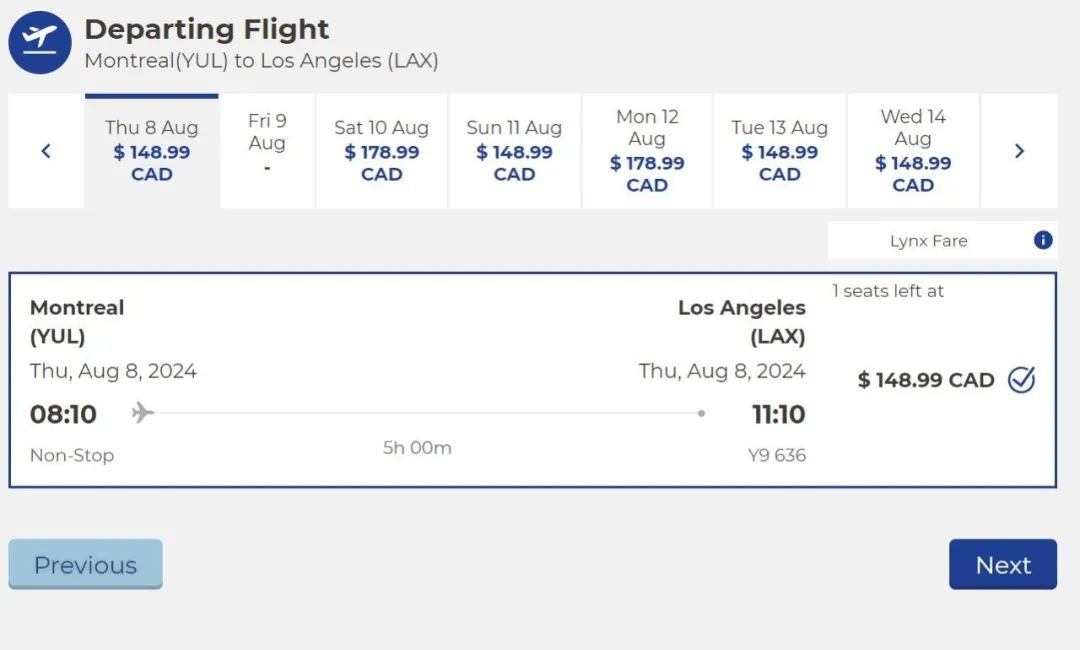This screenshot has height=650, width=1080.
Task: Select the $148.99 CAD fare price
Action: 926,380
